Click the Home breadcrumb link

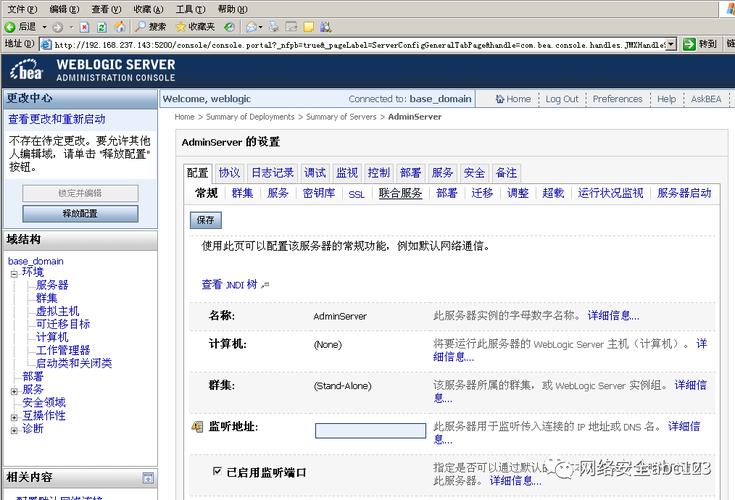184,117
